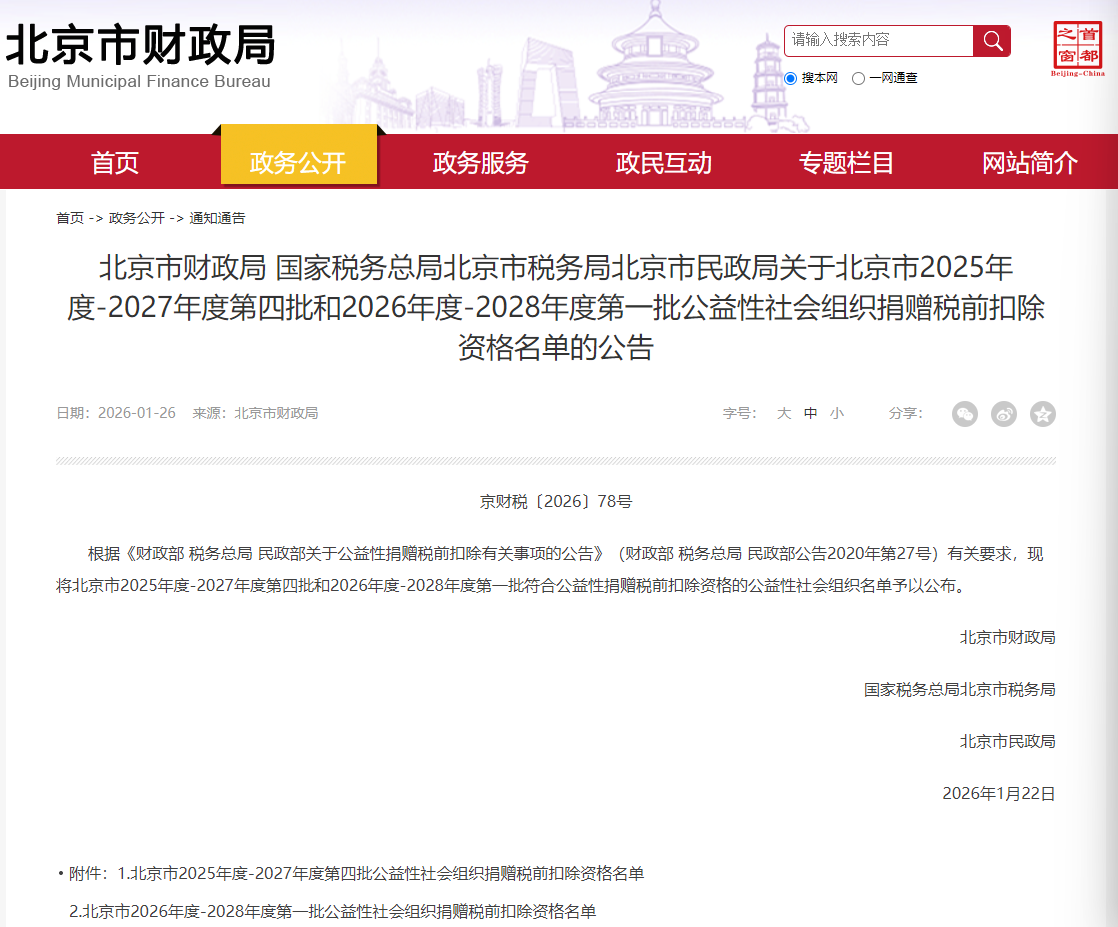Set font size to 小

point(837,413)
